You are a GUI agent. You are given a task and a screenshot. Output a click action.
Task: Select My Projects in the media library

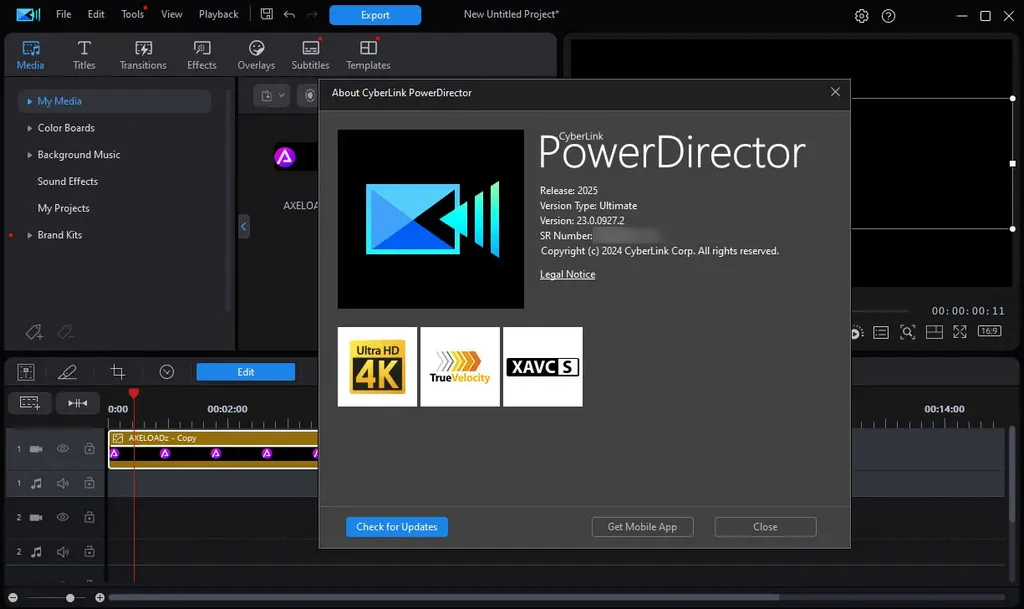63,208
